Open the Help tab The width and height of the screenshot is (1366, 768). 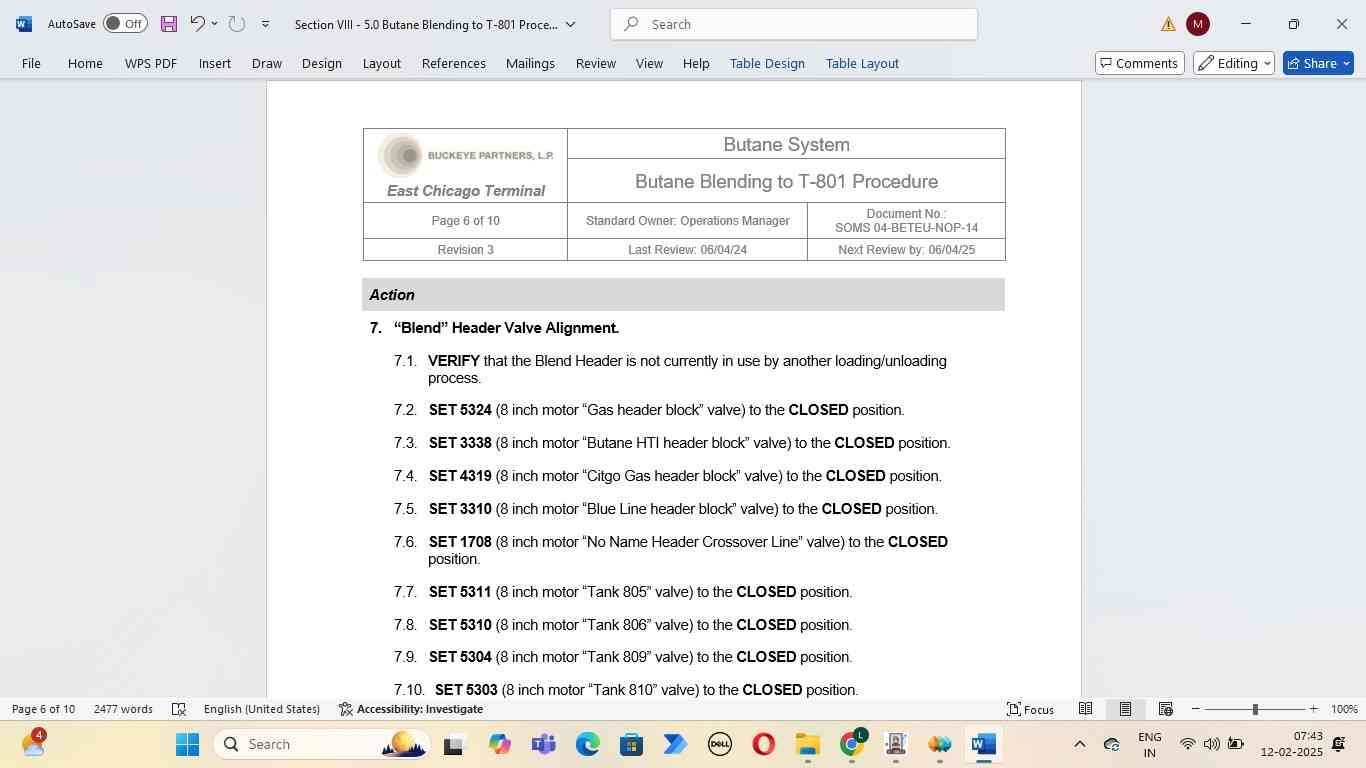pos(696,63)
